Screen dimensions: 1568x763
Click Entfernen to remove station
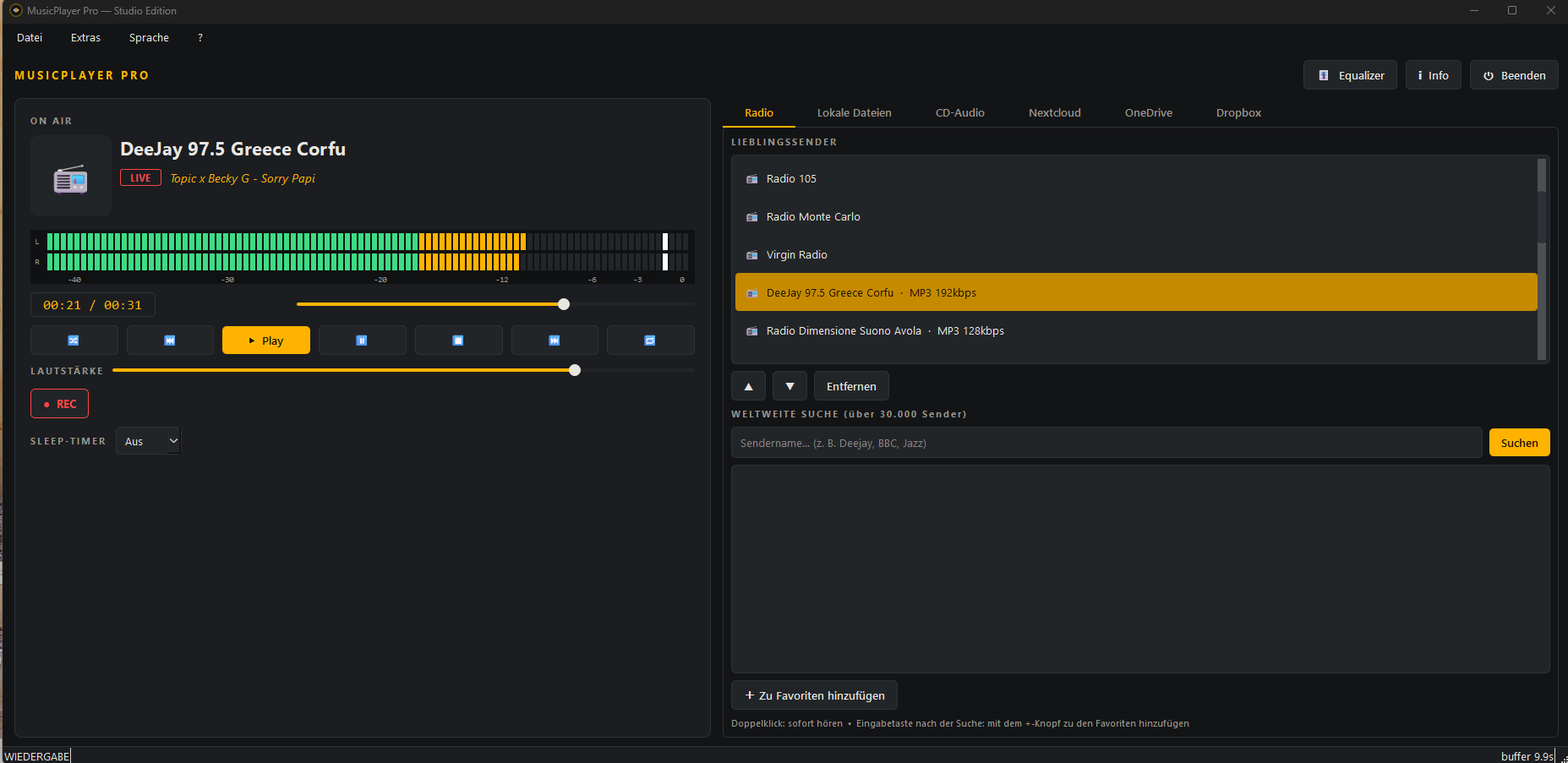851,386
